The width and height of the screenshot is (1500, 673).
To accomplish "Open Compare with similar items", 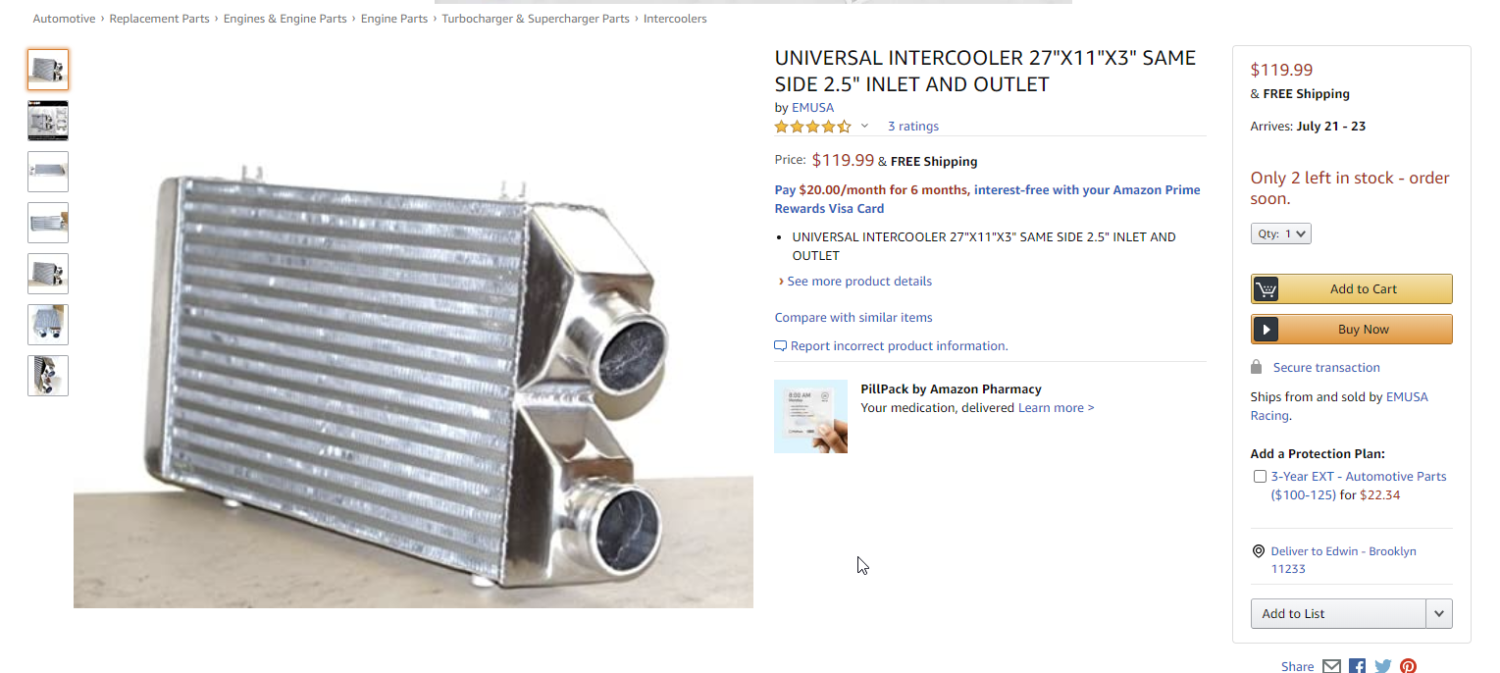I will point(854,317).
